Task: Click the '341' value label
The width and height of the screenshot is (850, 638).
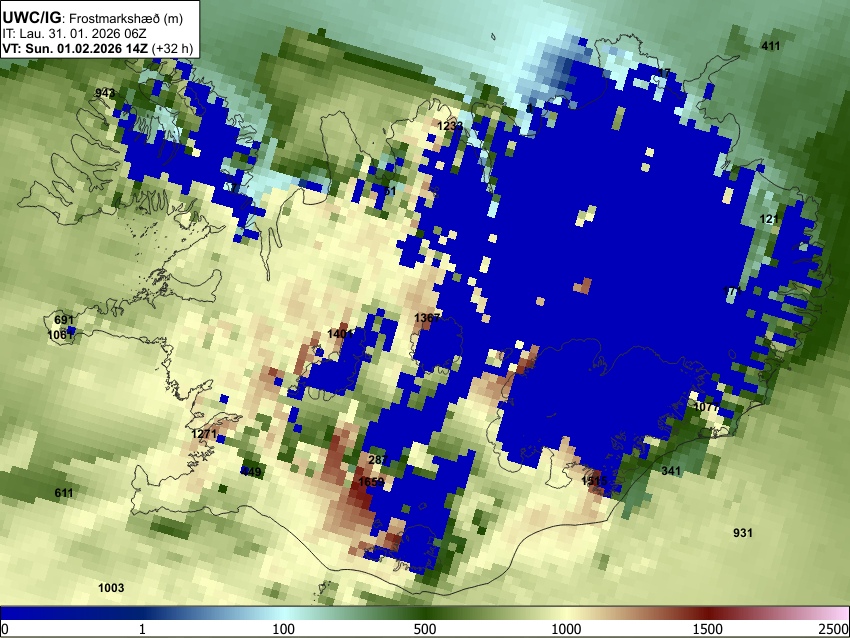Action: click(671, 471)
